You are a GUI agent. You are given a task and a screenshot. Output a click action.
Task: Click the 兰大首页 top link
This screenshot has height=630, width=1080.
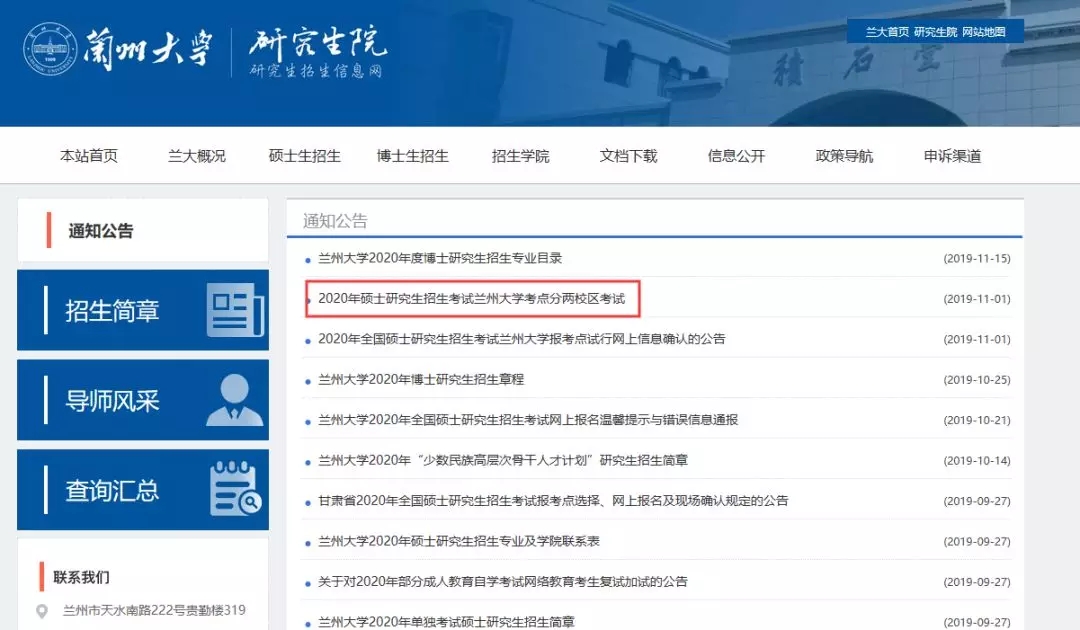[887, 32]
